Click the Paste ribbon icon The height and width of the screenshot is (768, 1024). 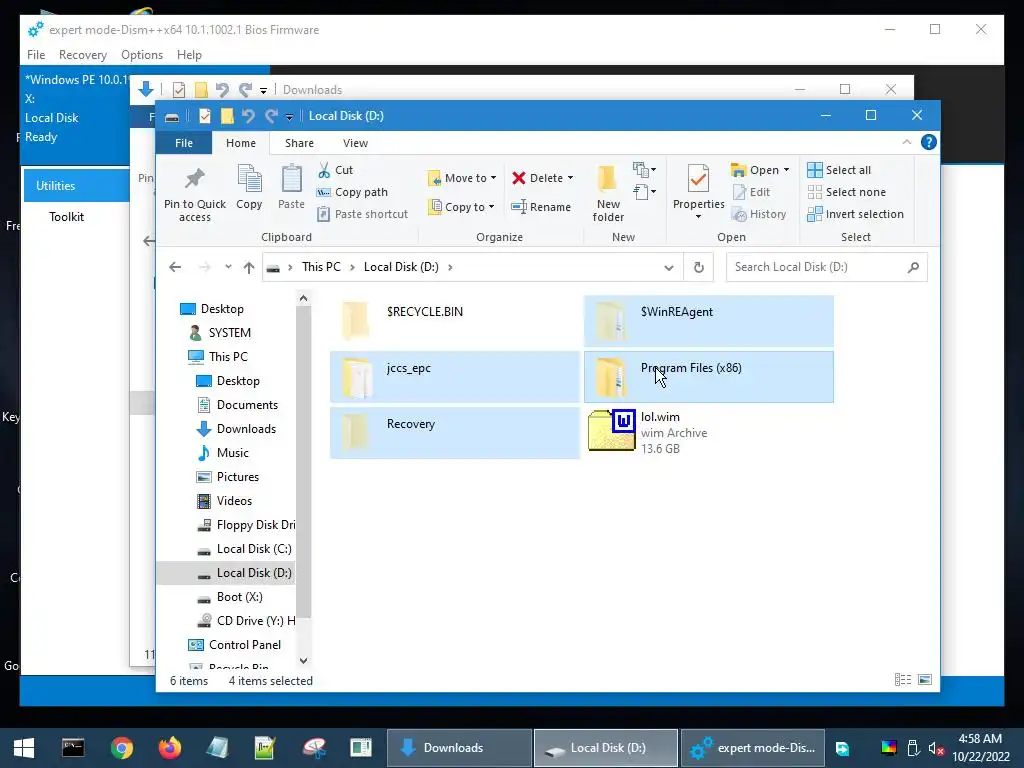[x=291, y=188]
